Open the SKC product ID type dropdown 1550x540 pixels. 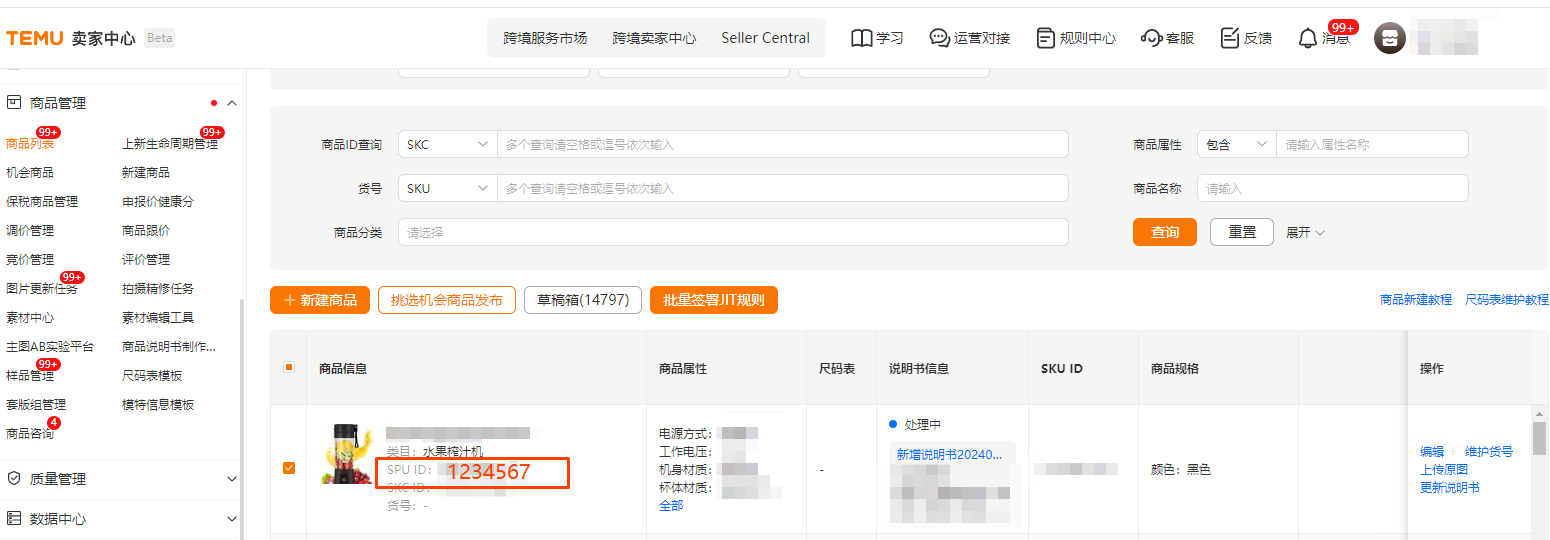coord(447,144)
